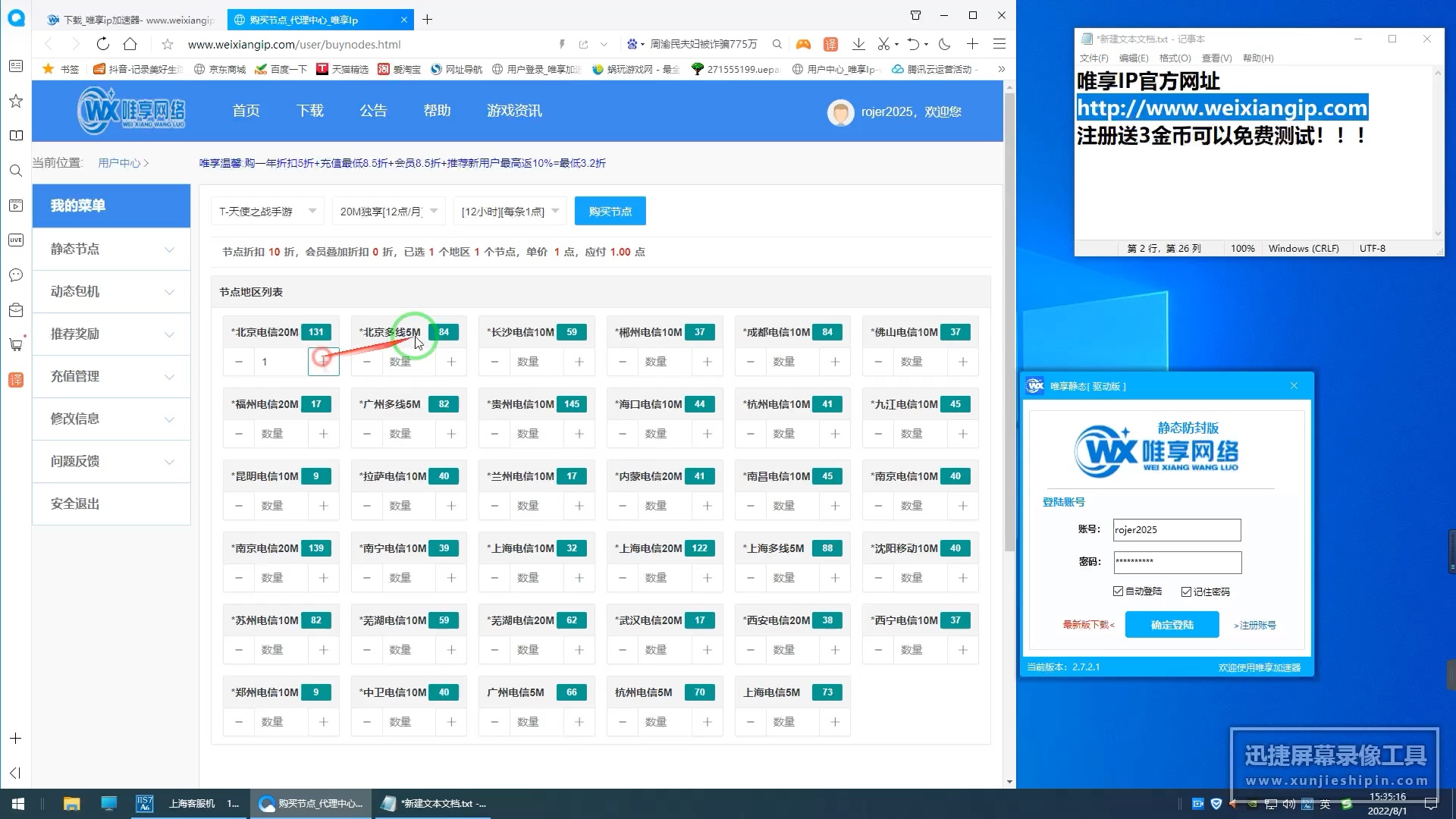This screenshot has width=1456, height=819.
Task: Open IIS7 app on the taskbar
Action: point(144,804)
